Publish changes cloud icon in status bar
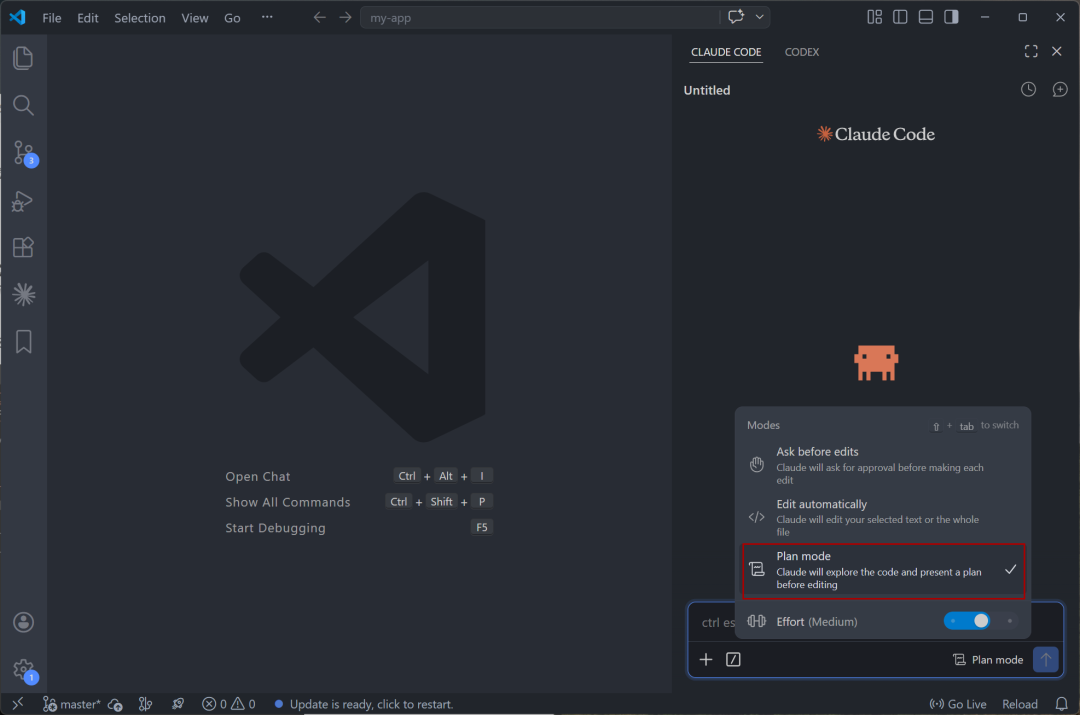Image resolution: width=1080 pixels, height=715 pixels. (116, 704)
